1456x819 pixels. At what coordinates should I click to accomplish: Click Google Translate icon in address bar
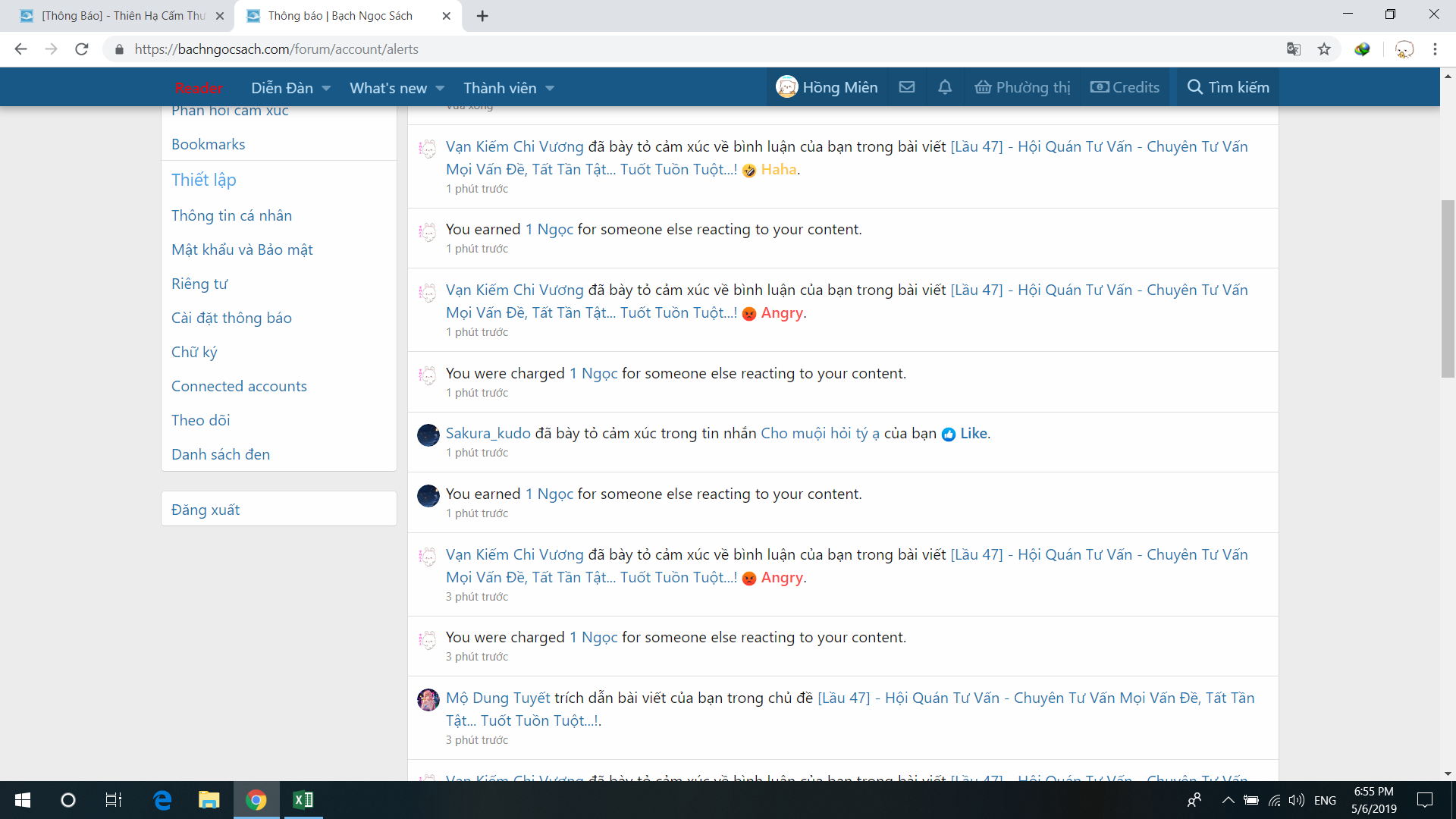click(x=1294, y=49)
